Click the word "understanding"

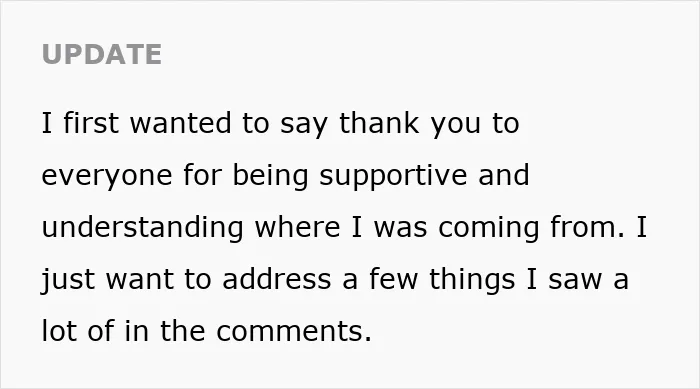(x=142, y=227)
